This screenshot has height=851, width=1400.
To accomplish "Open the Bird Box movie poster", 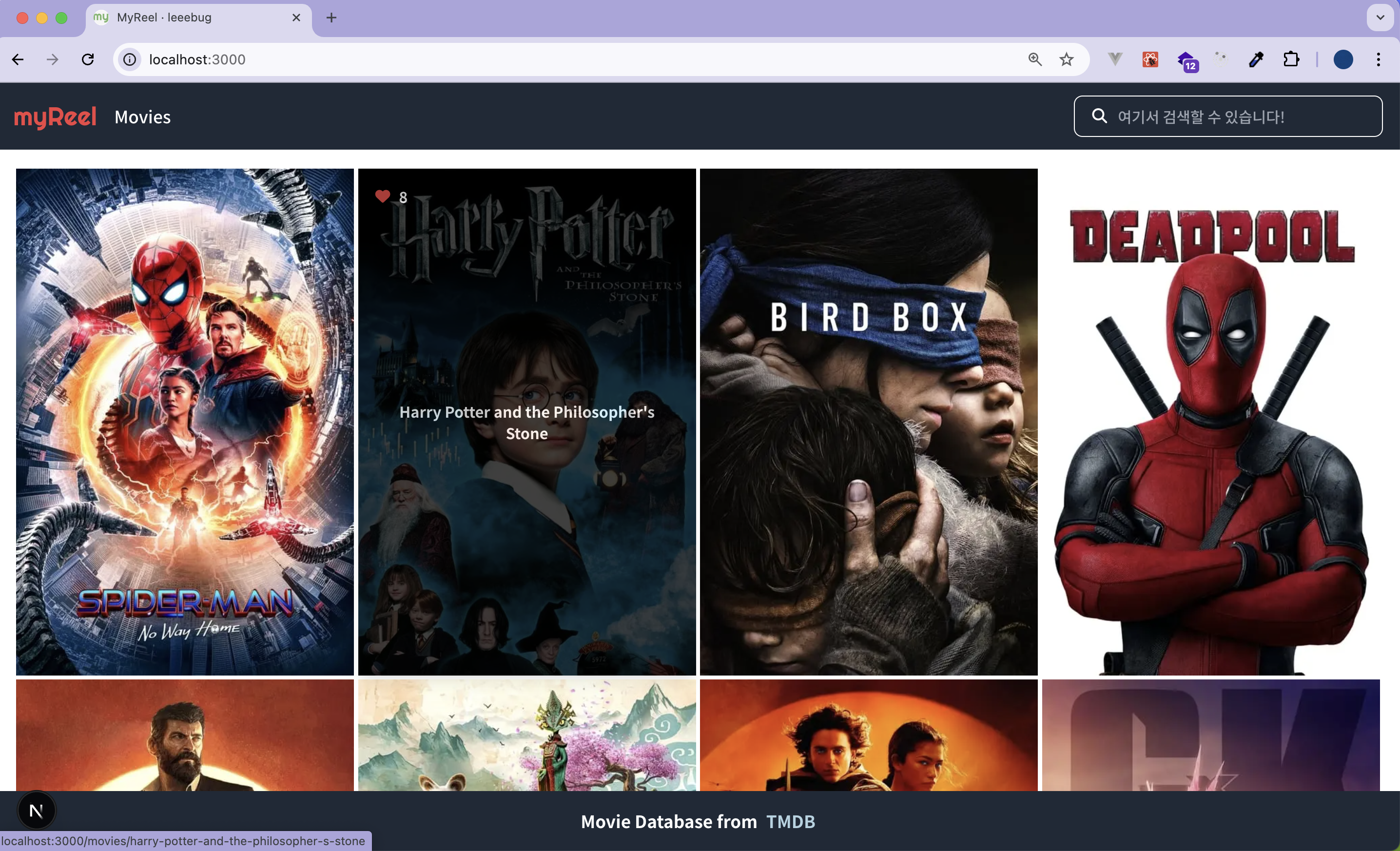I will point(869,422).
